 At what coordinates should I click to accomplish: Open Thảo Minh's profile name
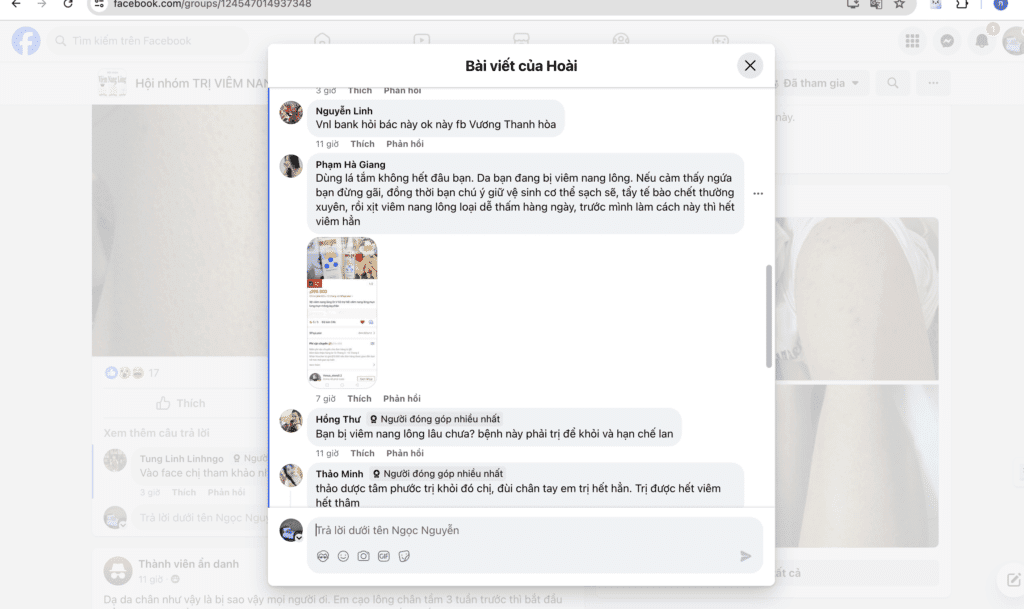(x=340, y=474)
